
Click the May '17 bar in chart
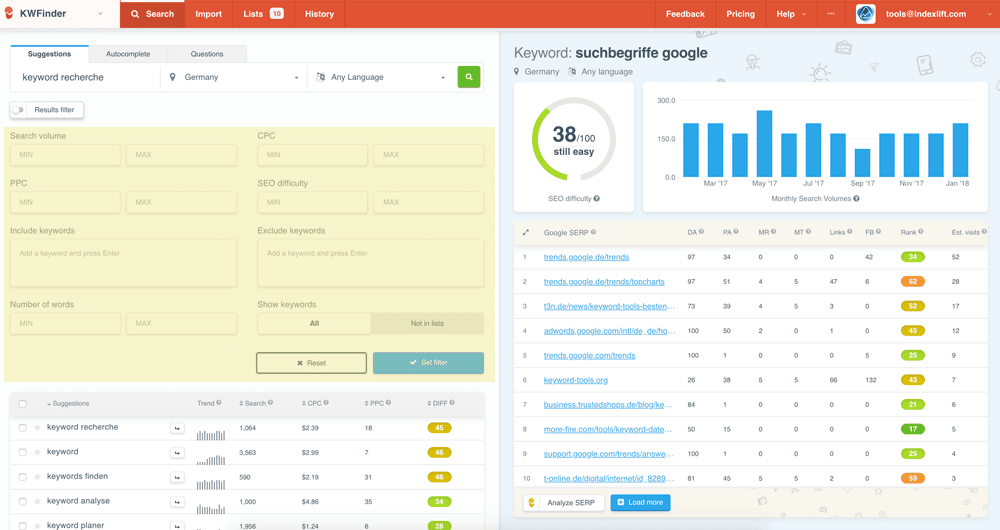click(765, 144)
